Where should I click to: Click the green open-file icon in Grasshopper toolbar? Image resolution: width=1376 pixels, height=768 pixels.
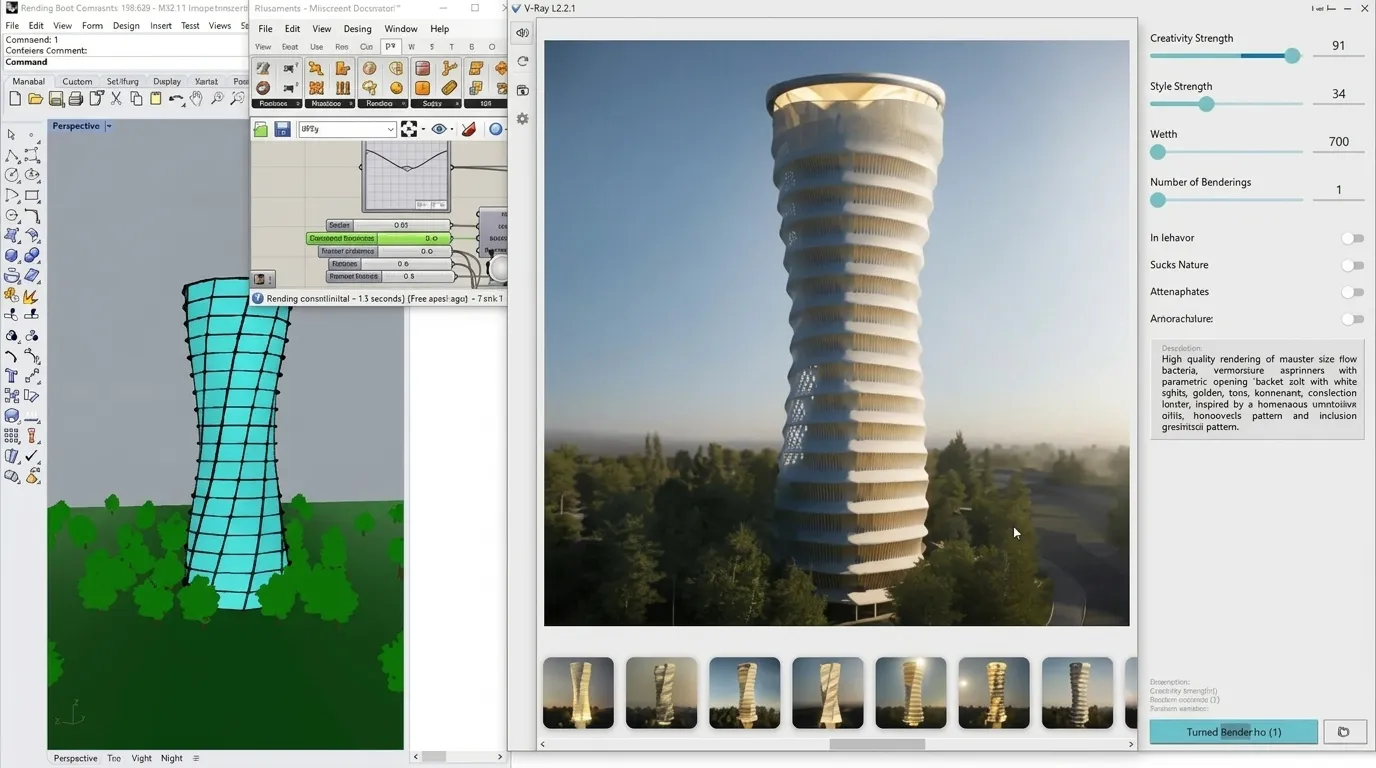click(x=261, y=129)
